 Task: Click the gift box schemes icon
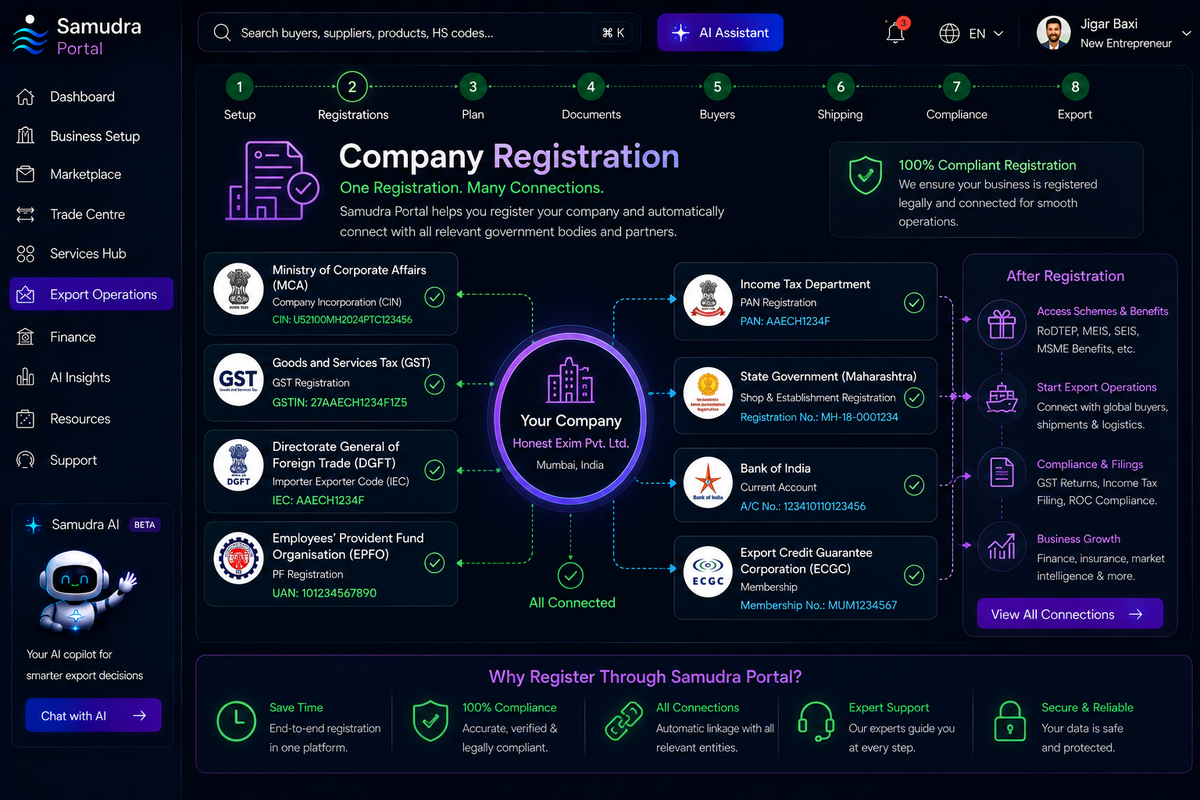(x=1002, y=324)
